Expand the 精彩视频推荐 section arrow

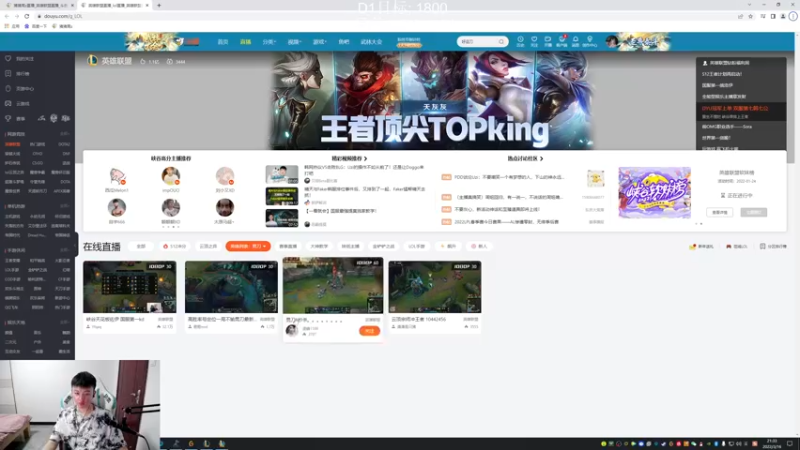pos(365,159)
